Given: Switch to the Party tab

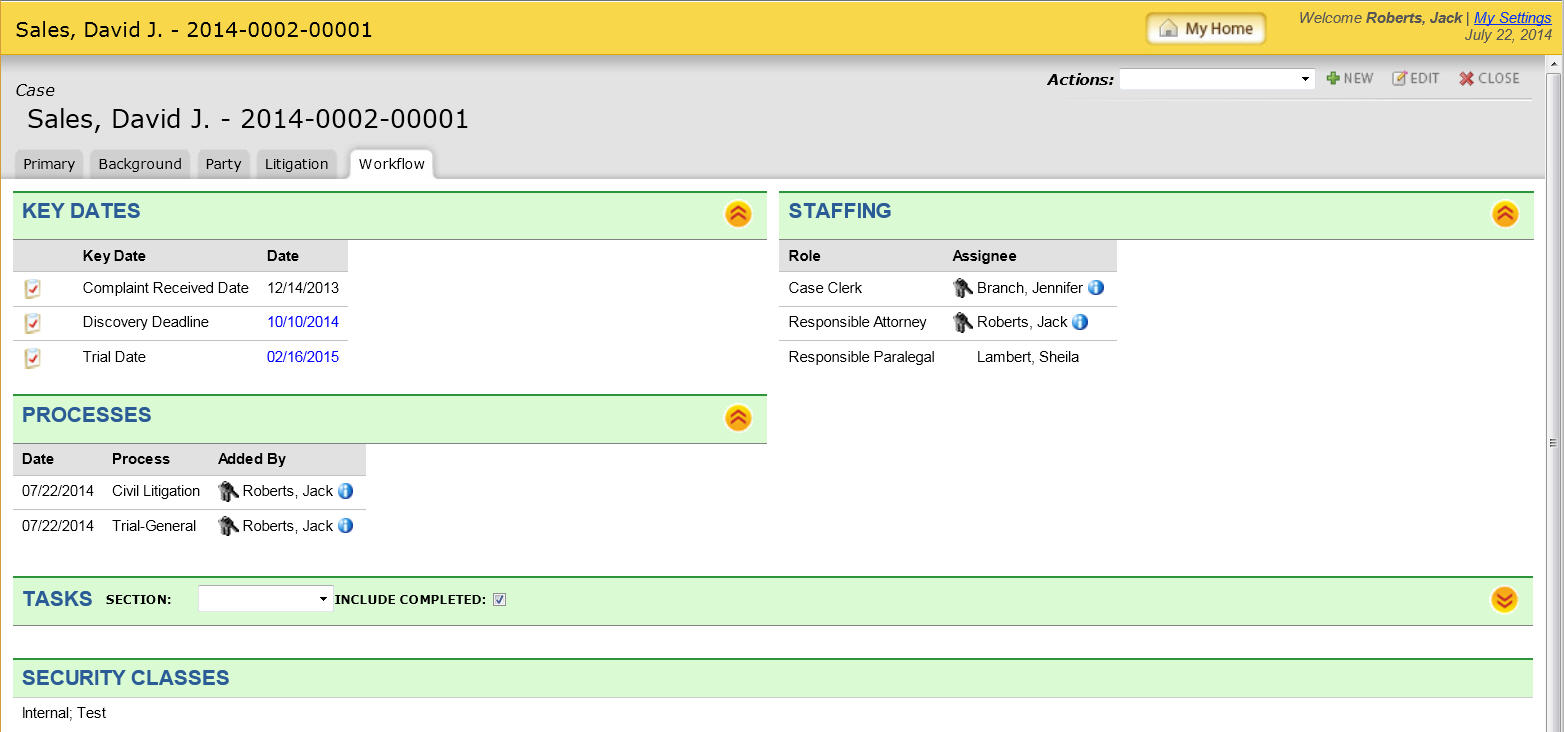Looking at the screenshot, I should [223, 164].
